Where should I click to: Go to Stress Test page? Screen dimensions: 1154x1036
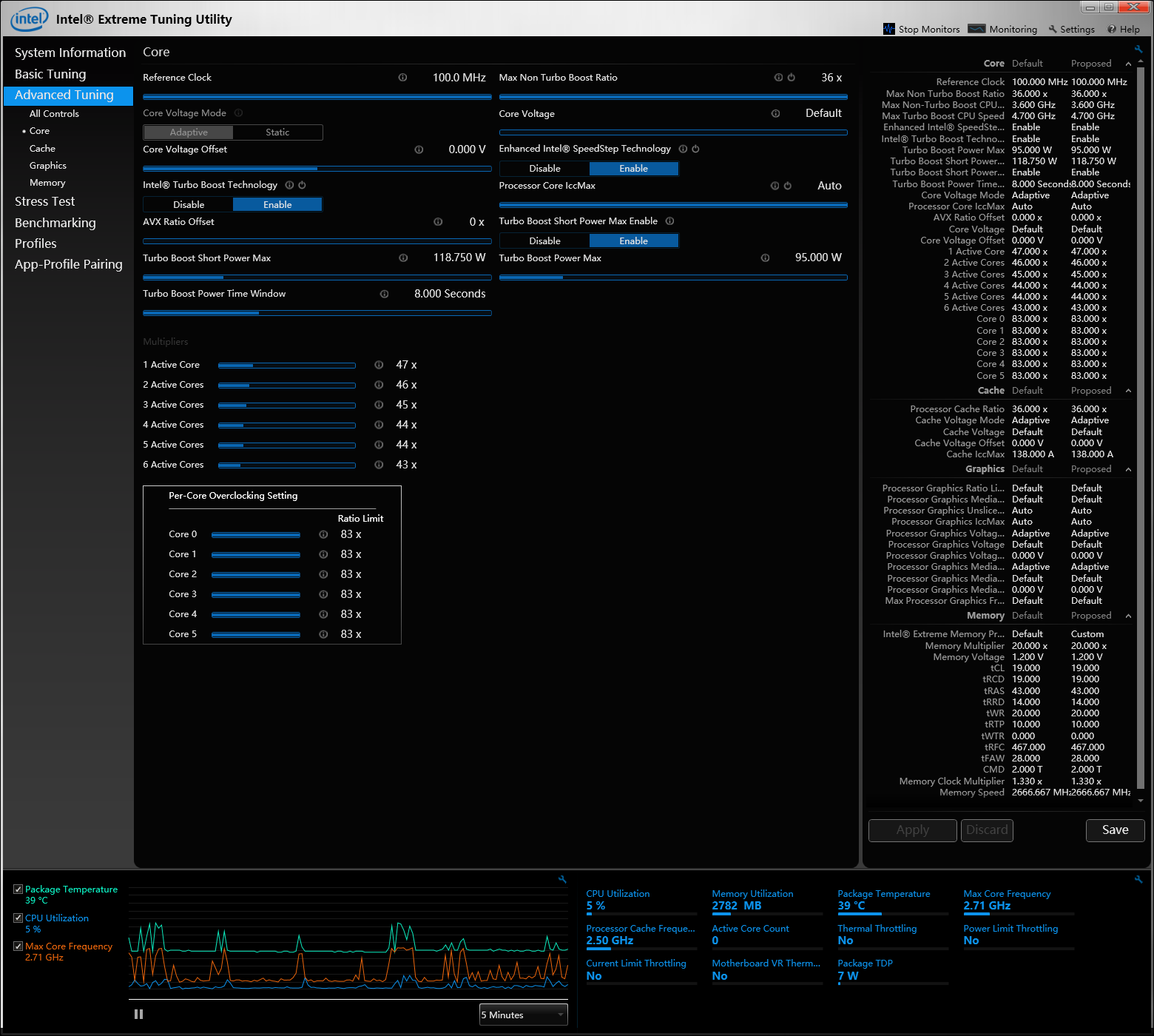point(44,201)
